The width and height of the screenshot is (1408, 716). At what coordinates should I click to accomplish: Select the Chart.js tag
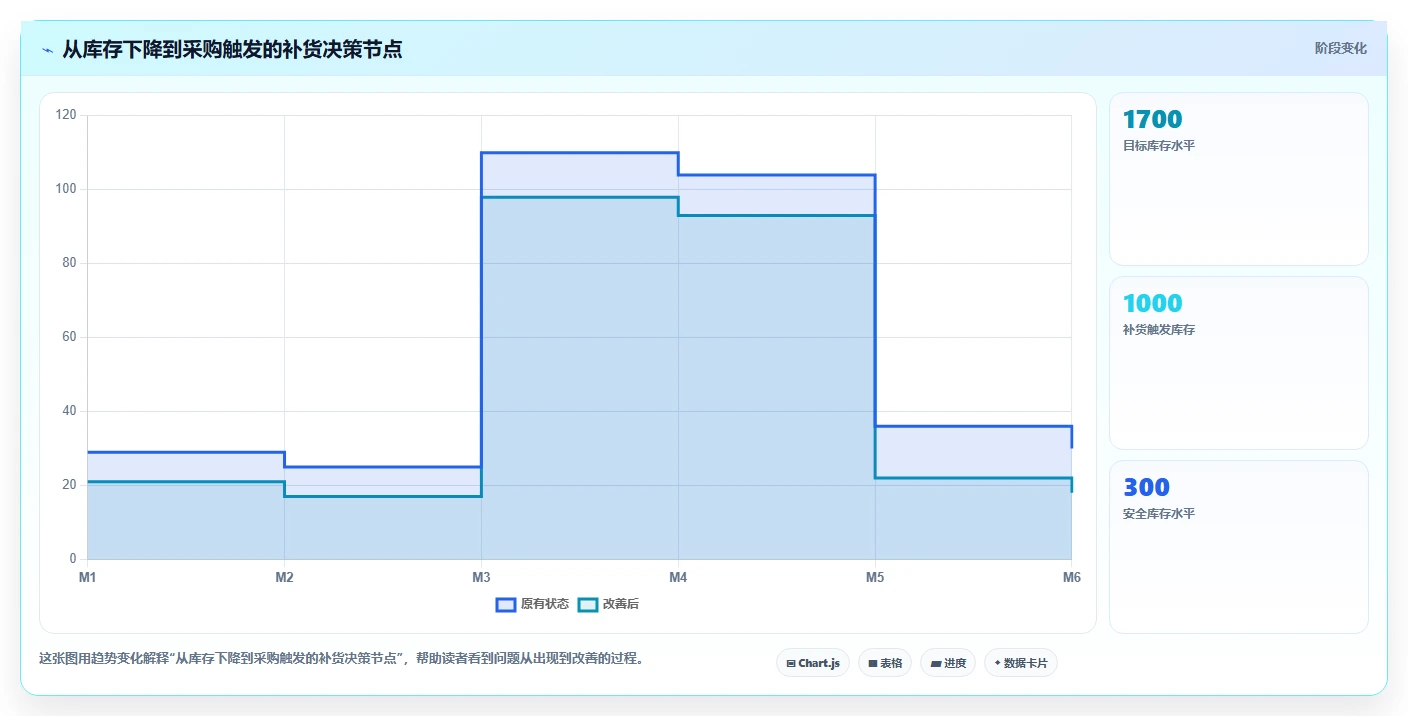813,663
